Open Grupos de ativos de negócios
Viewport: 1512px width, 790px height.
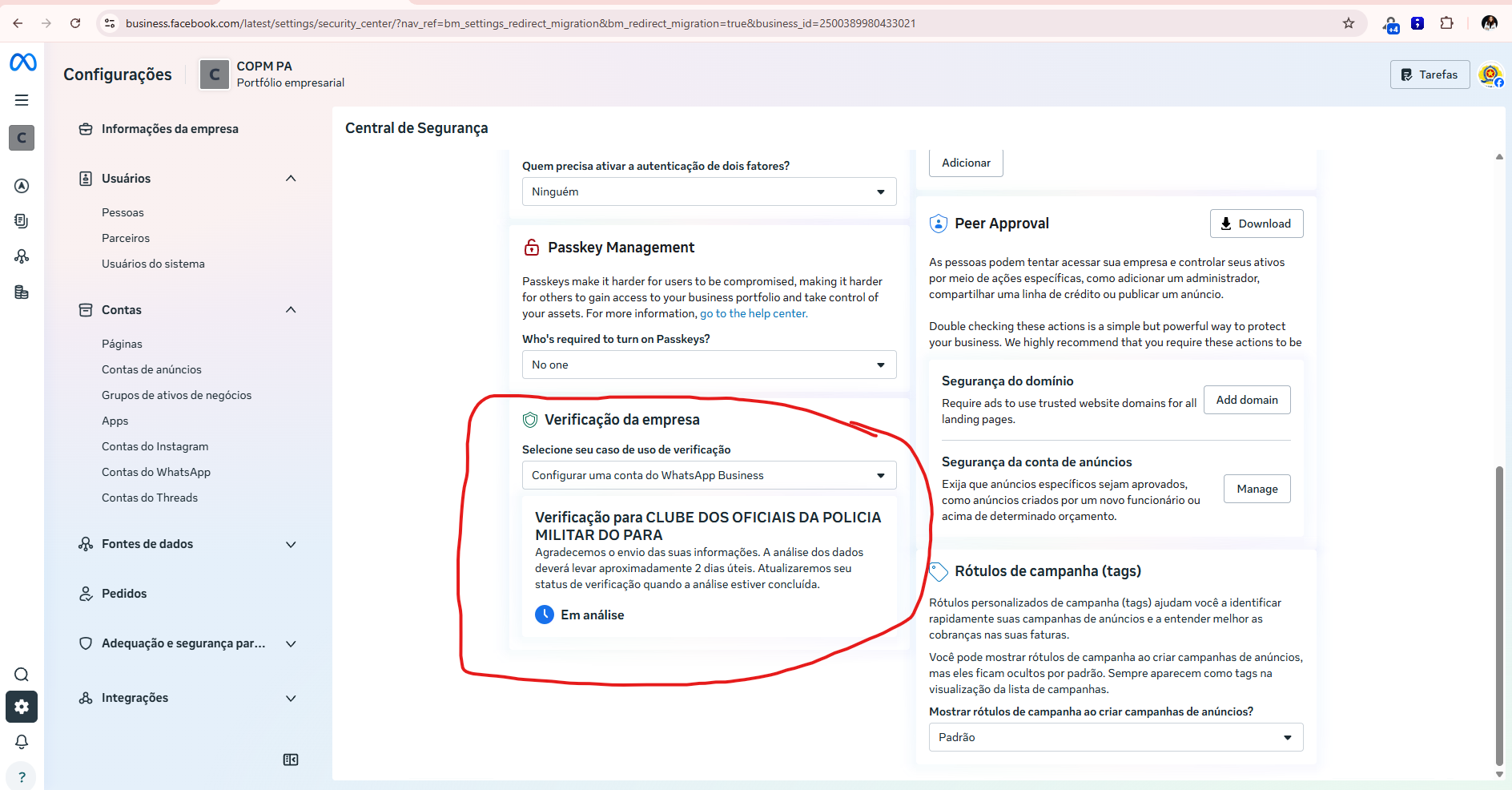pyautogui.click(x=176, y=395)
